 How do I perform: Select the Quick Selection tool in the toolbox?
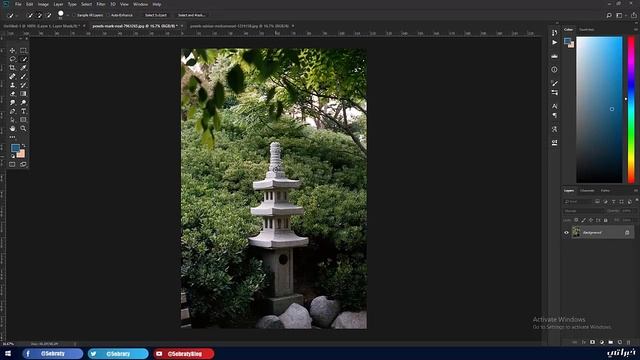pyautogui.click(x=23, y=59)
